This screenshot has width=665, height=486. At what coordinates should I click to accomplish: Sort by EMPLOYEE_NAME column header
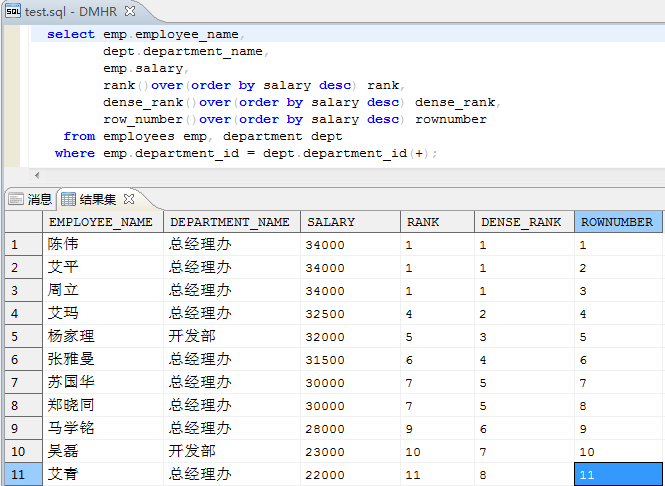(x=101, y=222)
